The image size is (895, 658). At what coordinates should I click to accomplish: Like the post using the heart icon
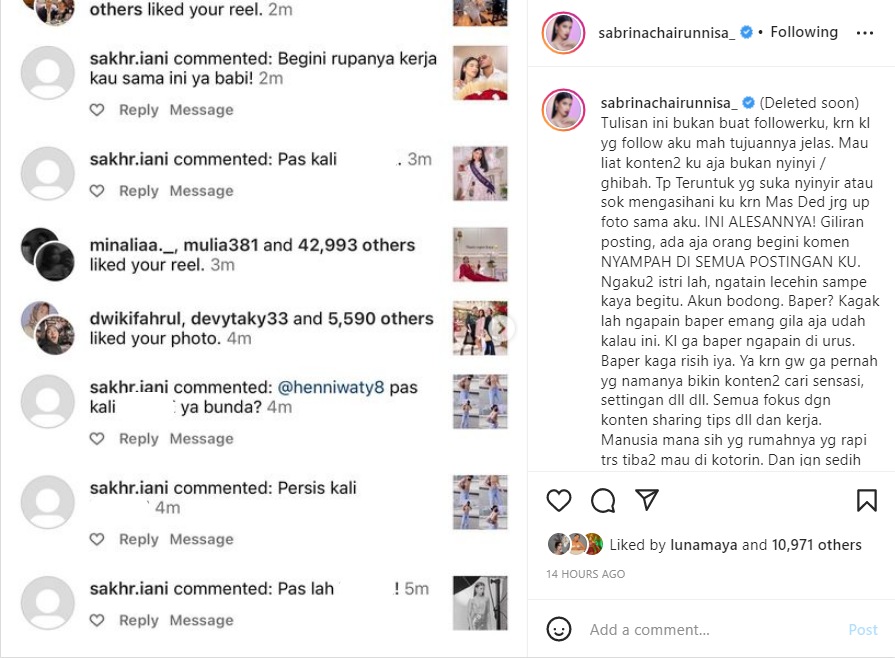(559, 500)
